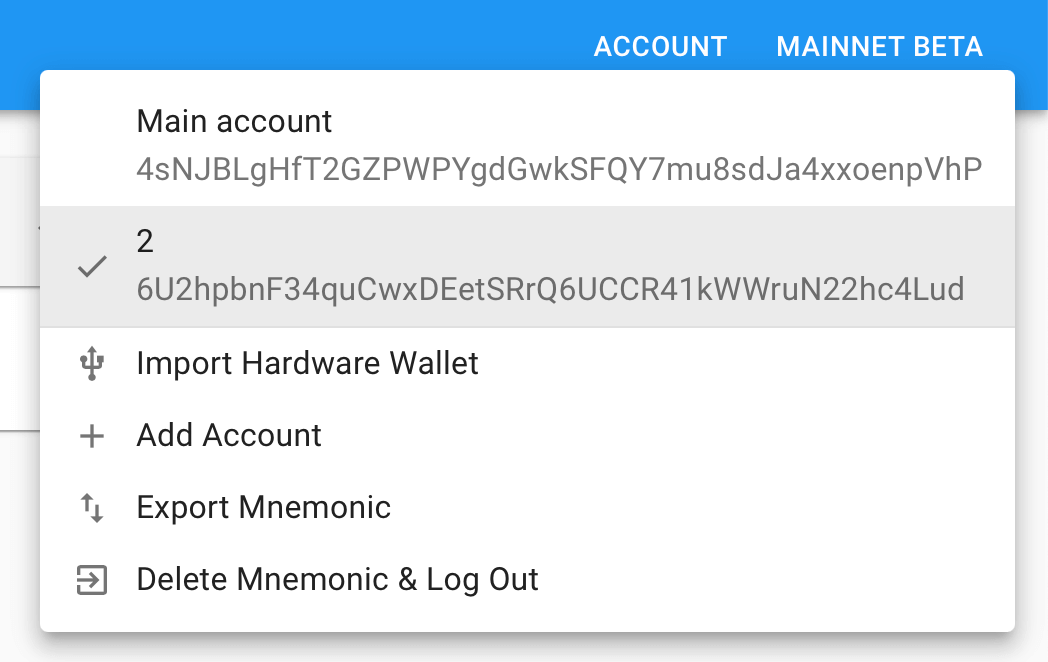Image resolution: width=1048 pixels, height=662 pixels.
Task: Click the highlighted grey row of the selected account
Action: click(527, 266)
